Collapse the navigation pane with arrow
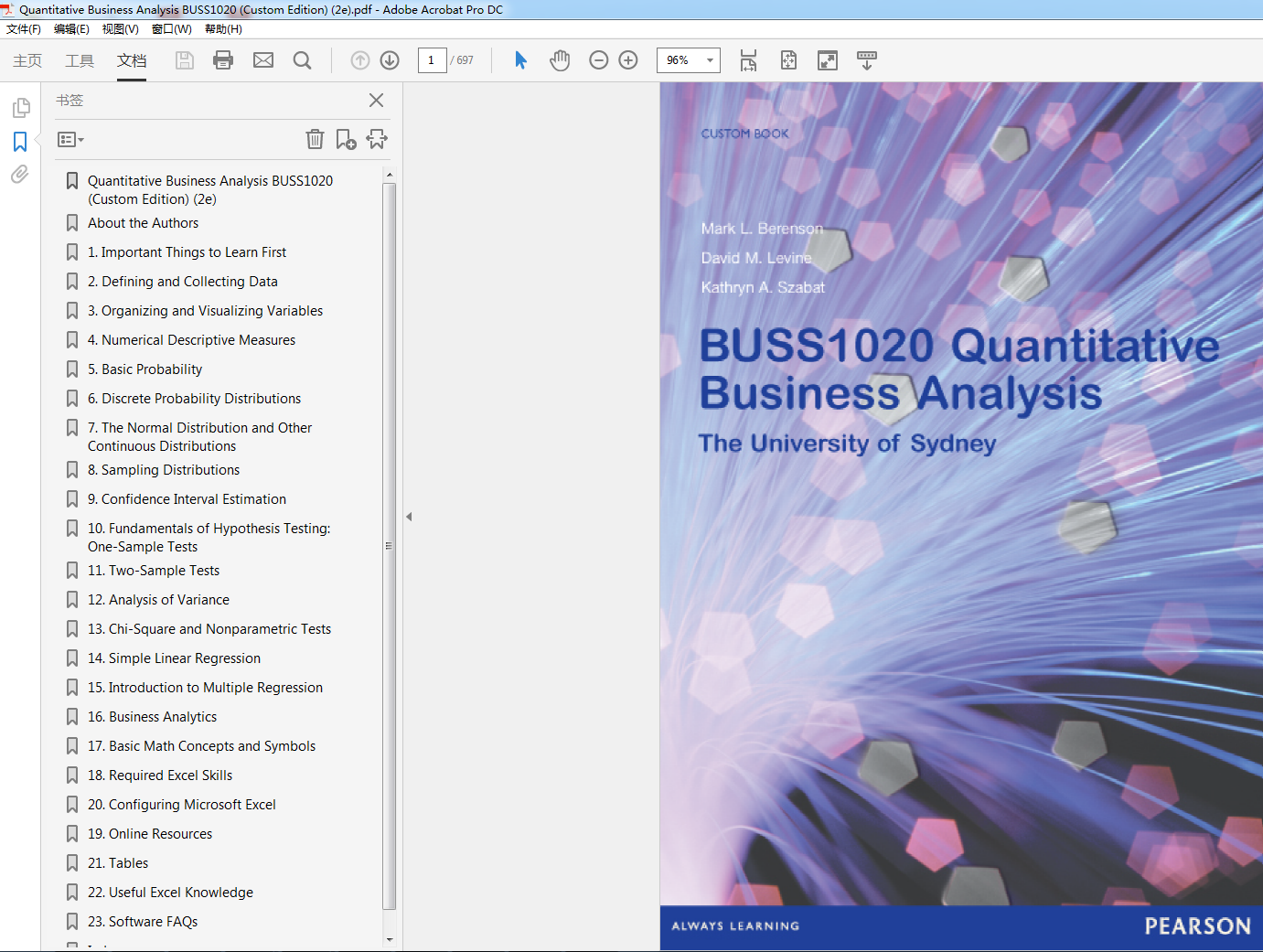 coord(409,517)
